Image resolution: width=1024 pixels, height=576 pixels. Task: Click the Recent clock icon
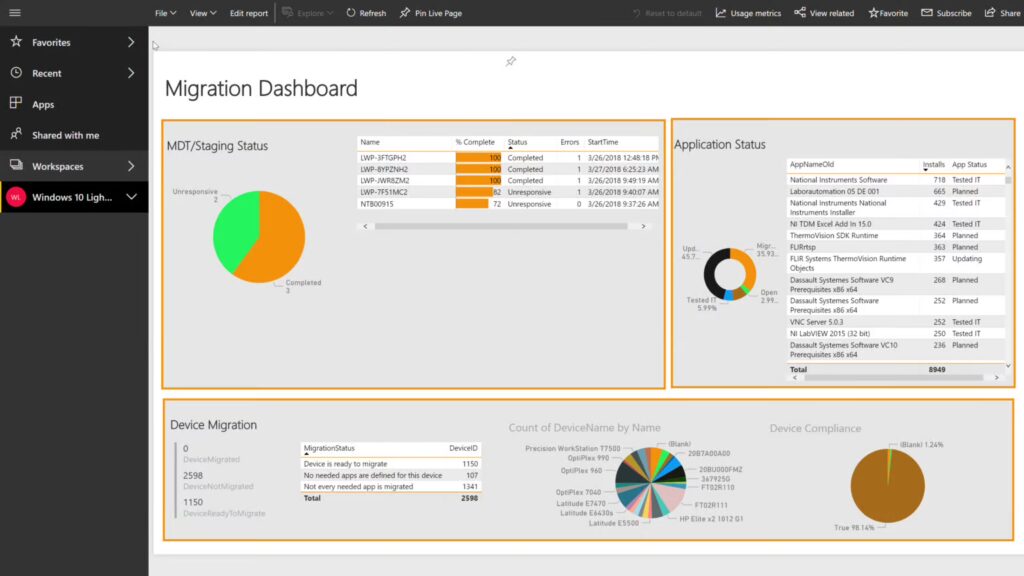tap(16, 72)
